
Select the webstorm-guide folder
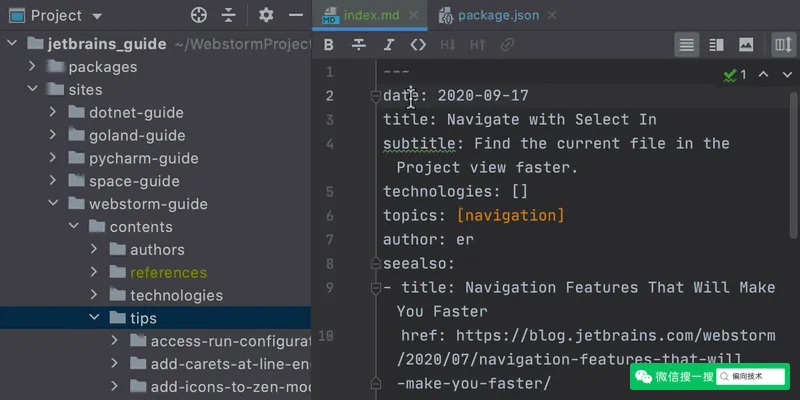point(155,204)
